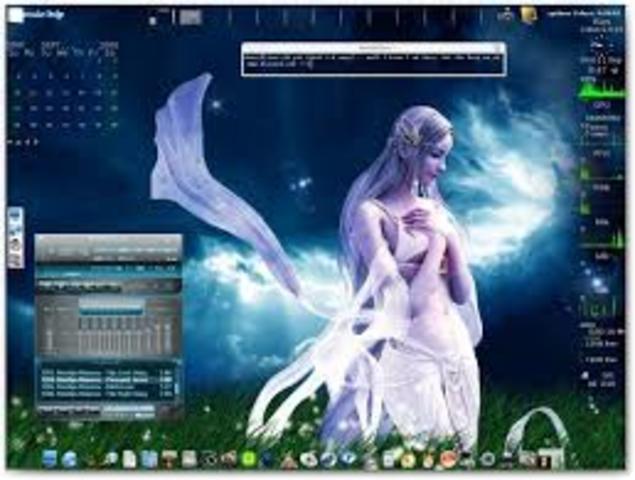Open the yellow note icon in top panel
635x480 pixels.
point(528,15)
